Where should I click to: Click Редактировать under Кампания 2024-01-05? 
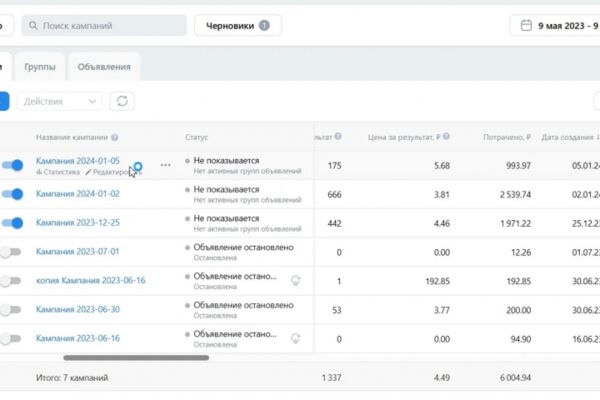tap(113, 172)
